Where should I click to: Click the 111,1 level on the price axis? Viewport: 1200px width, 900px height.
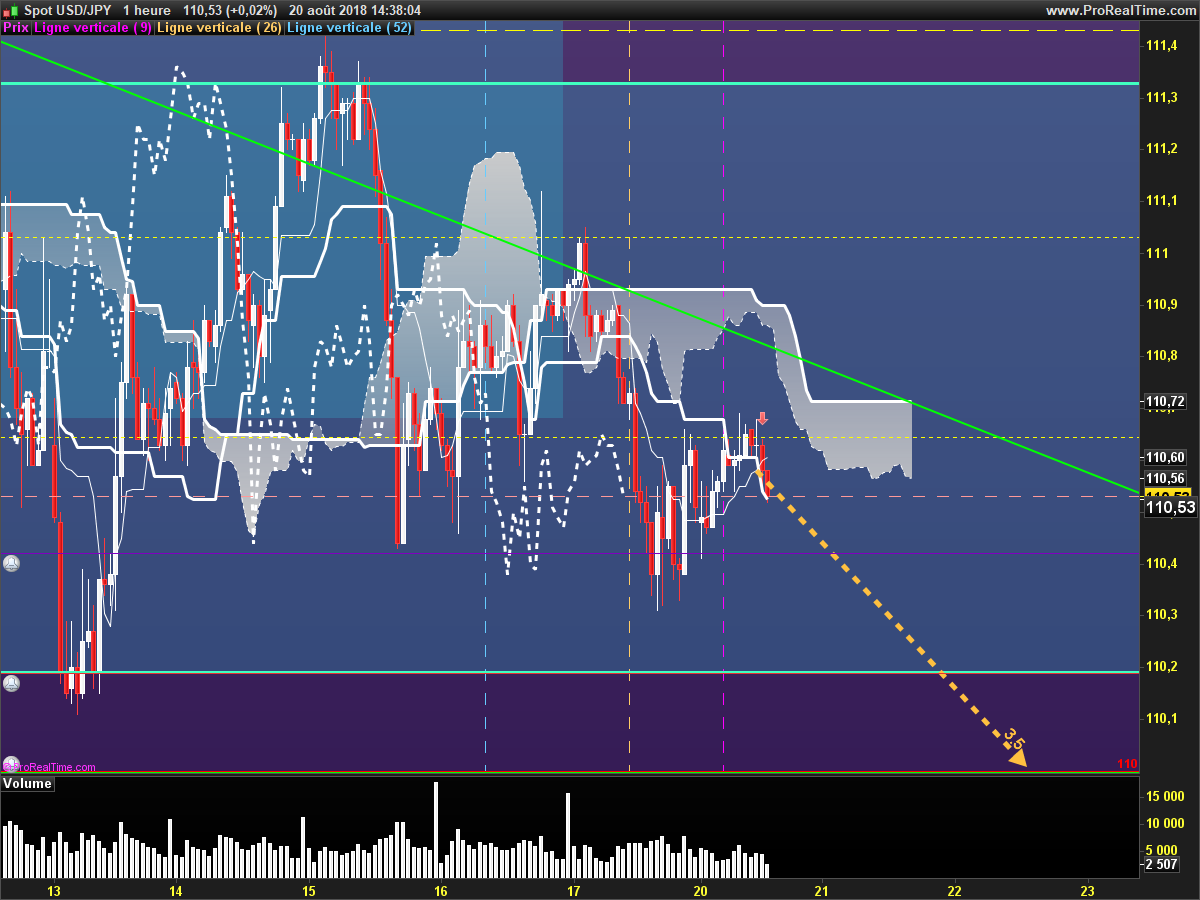point(1161,201)
